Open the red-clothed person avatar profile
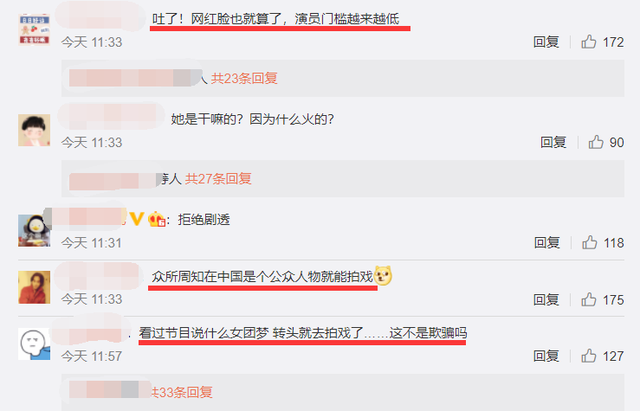 (x=34, y=287)
